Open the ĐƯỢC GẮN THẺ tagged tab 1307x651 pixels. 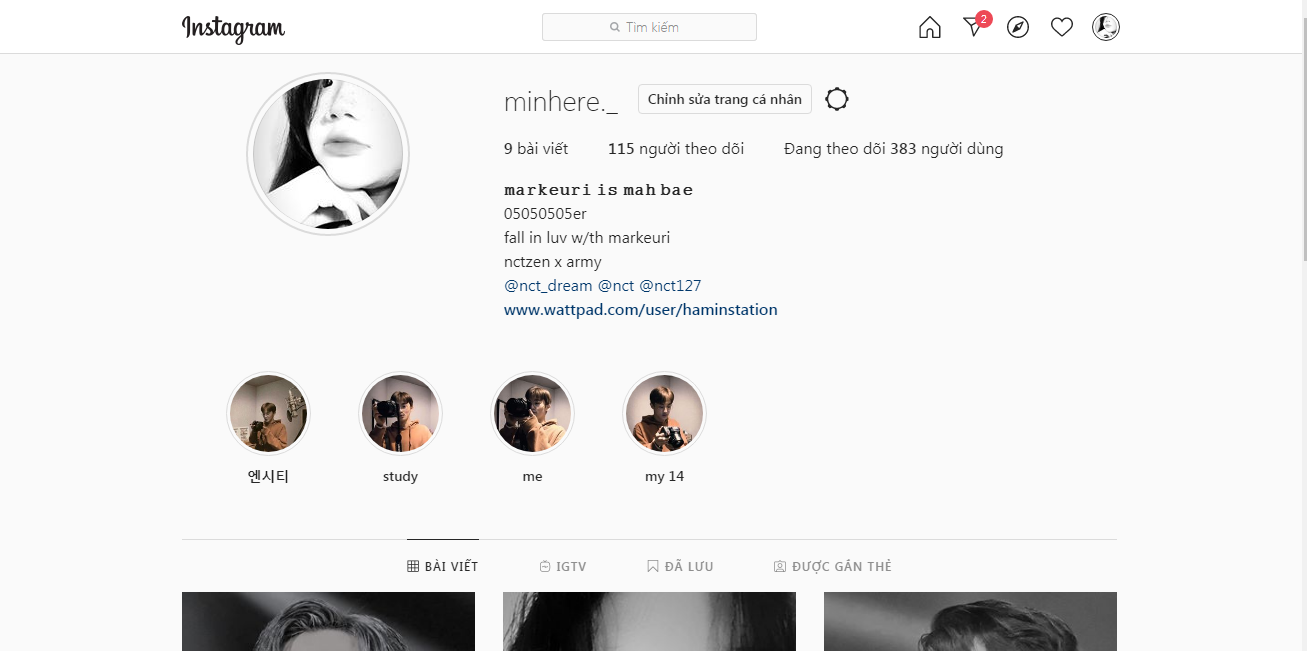tap(832, 566)
